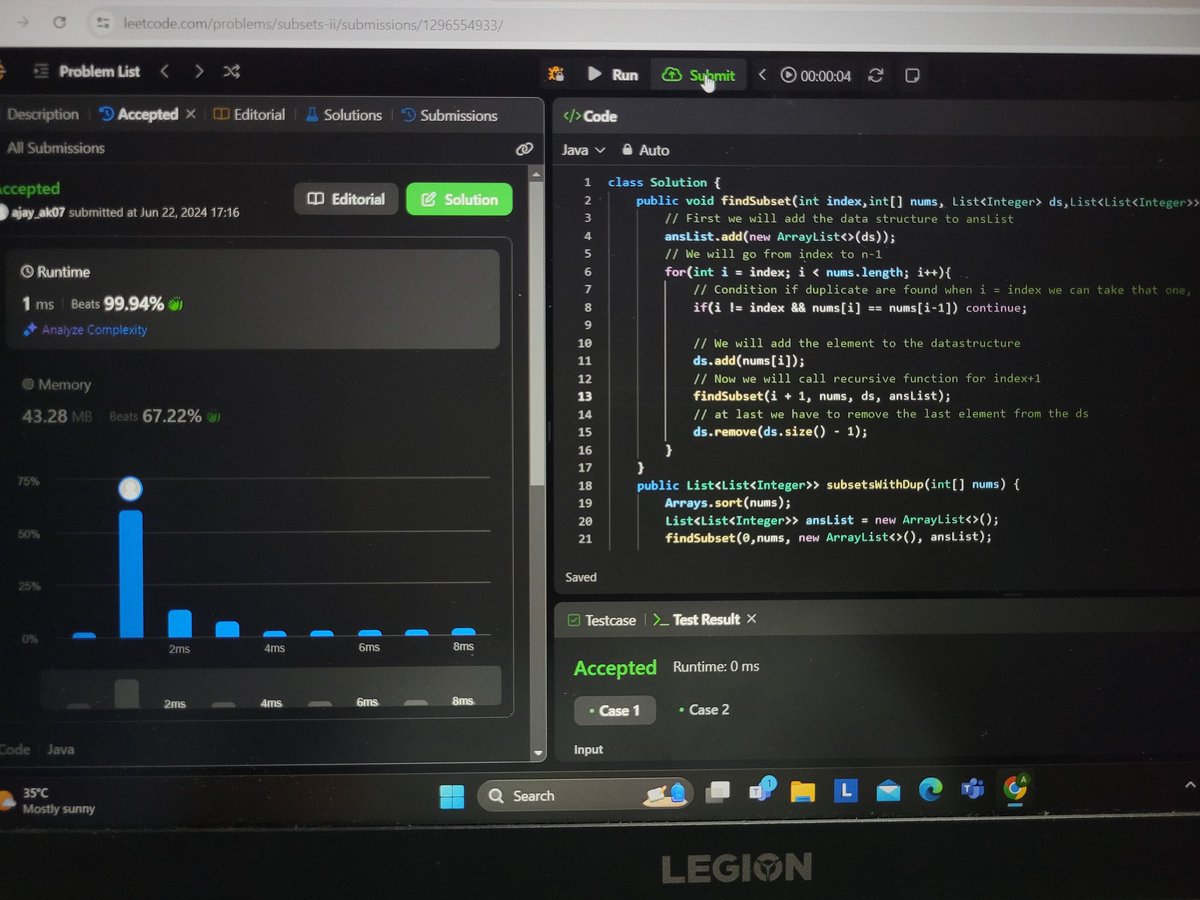
Task: Click the highlighted tallest runtime bar
Action: (x=130, y=574)
